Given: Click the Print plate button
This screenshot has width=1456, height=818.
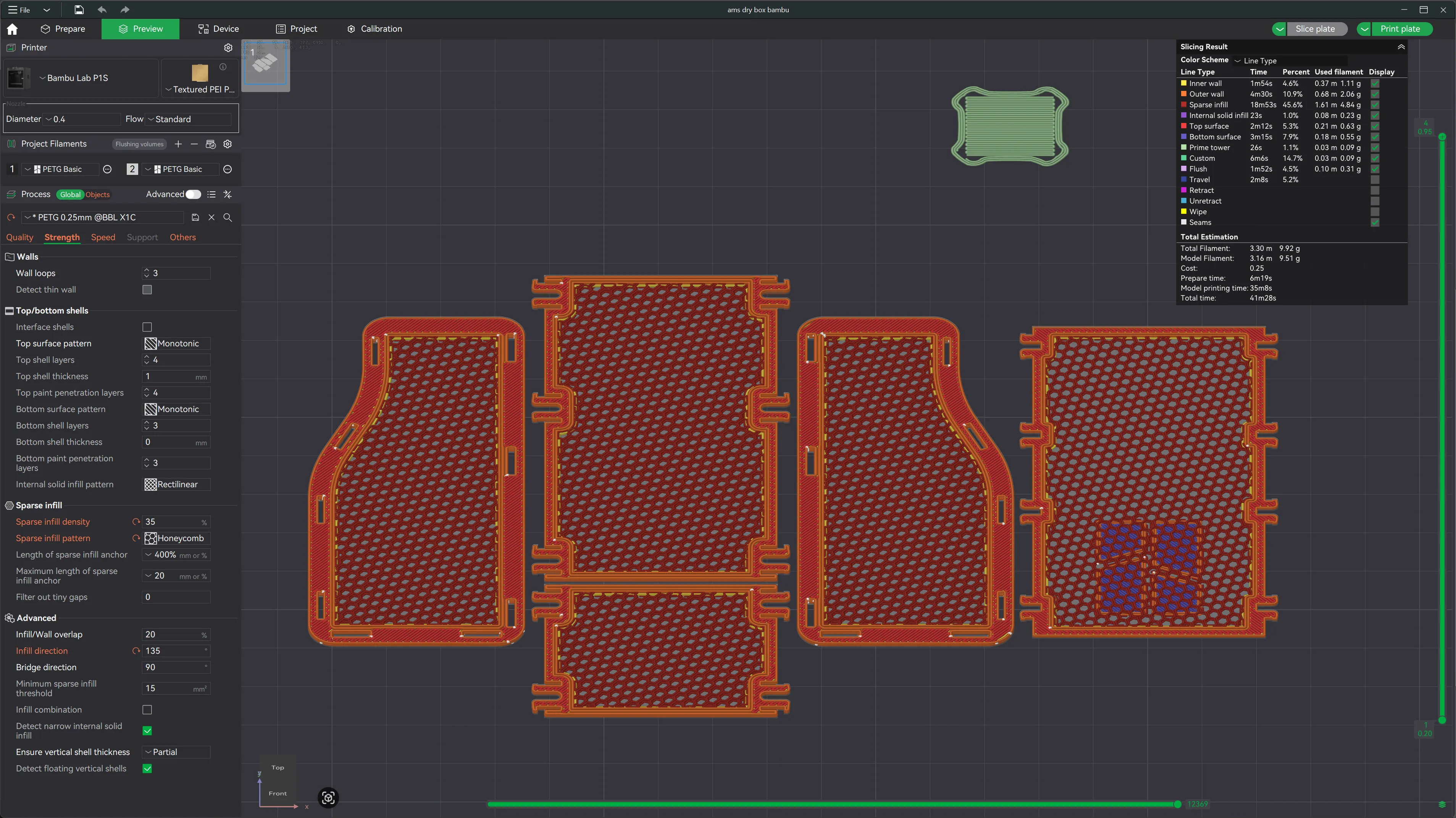Looking at the screenshot, I should click(1400, 29).
